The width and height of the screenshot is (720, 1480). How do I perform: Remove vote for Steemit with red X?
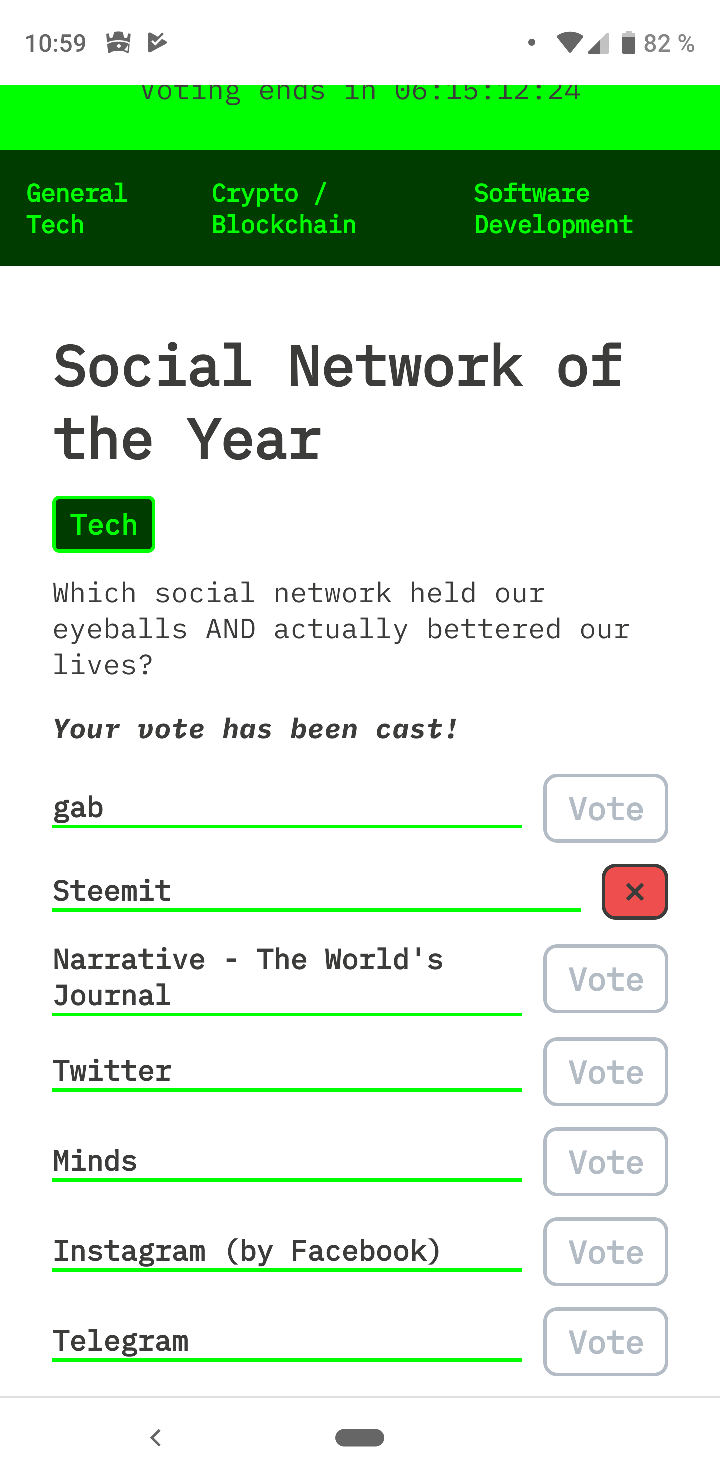tap(634, 892)
